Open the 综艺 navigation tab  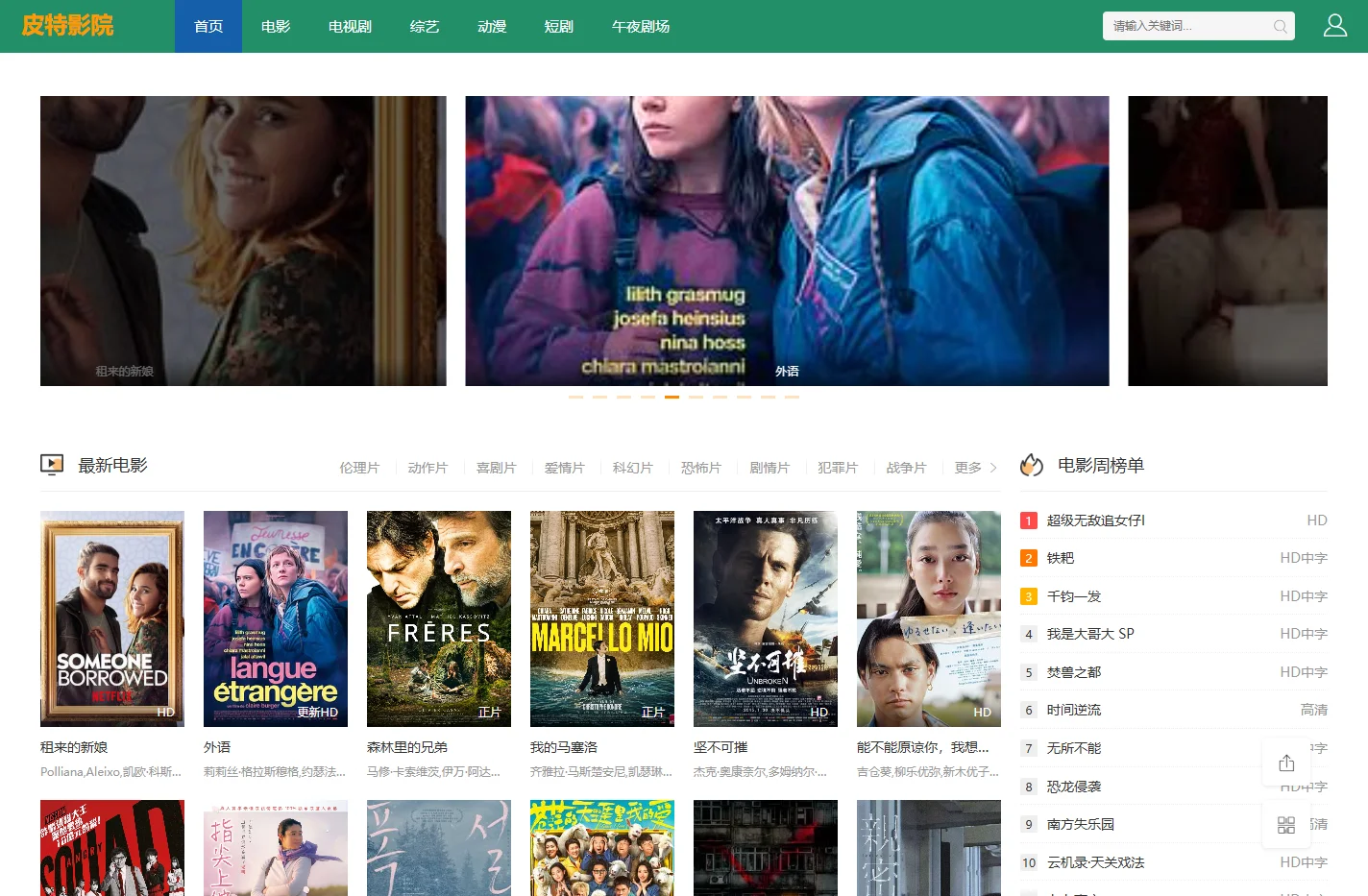(425, 26)
